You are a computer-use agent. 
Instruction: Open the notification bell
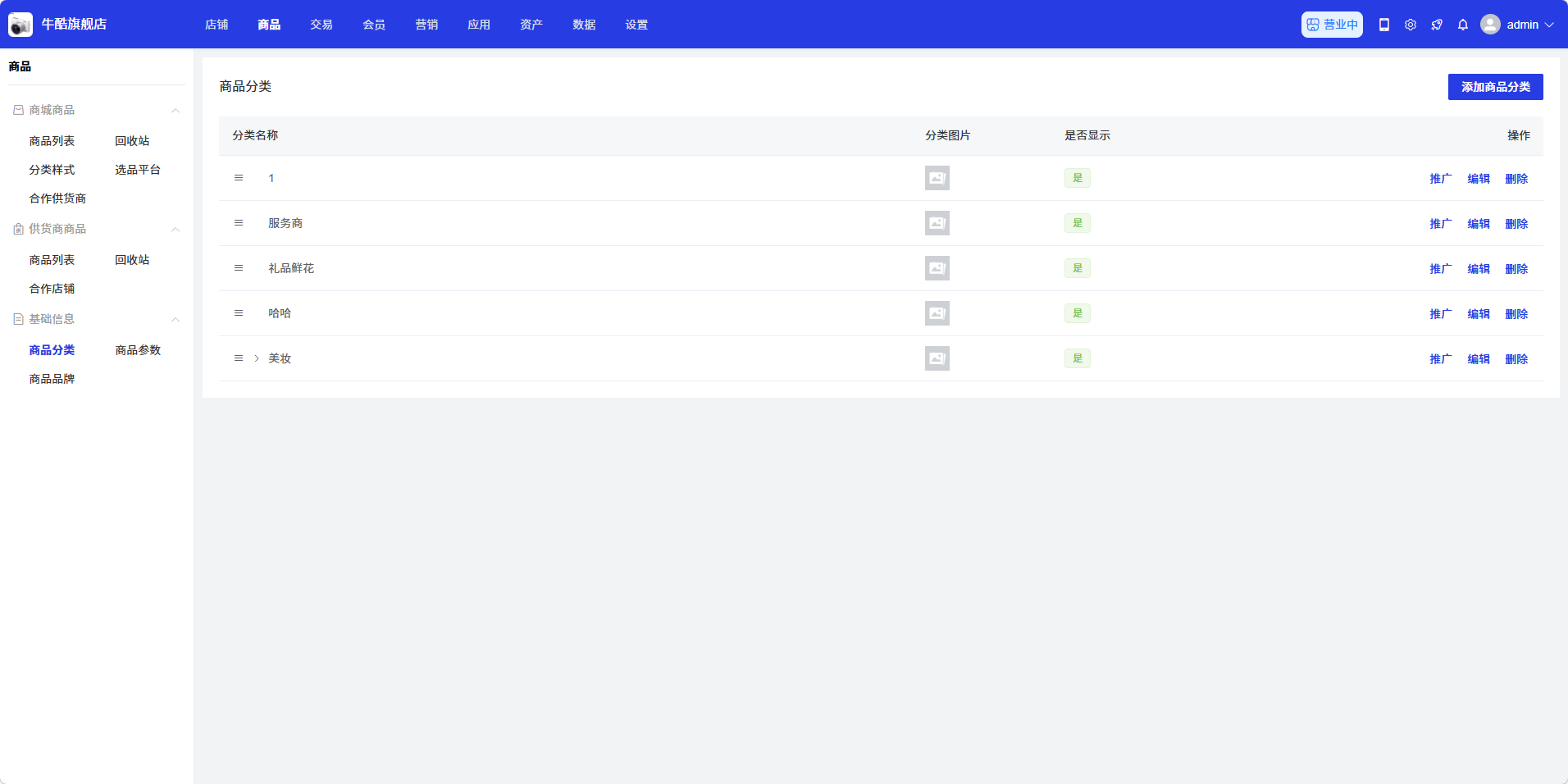(x=1463, y=25)
